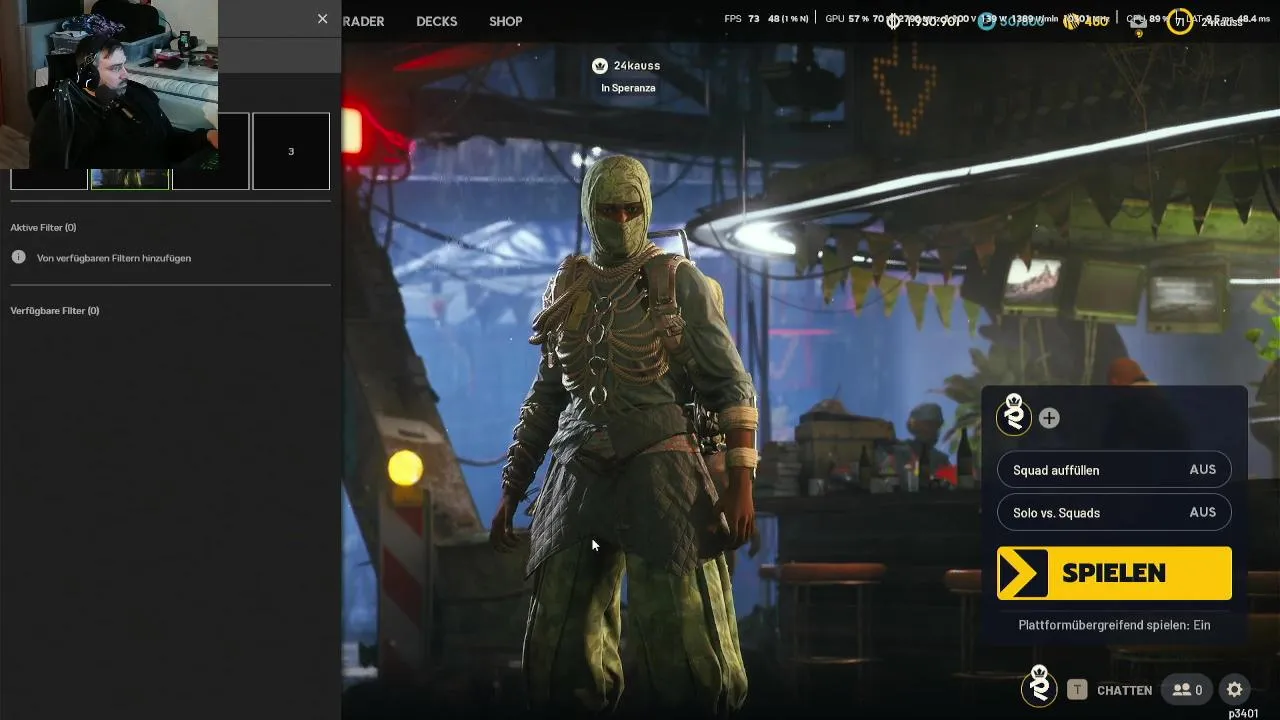The width and height of the screenshot is (1280, 720).
Task: Toggle the Squad auffüllen option
Action: tap(1114, 470)
